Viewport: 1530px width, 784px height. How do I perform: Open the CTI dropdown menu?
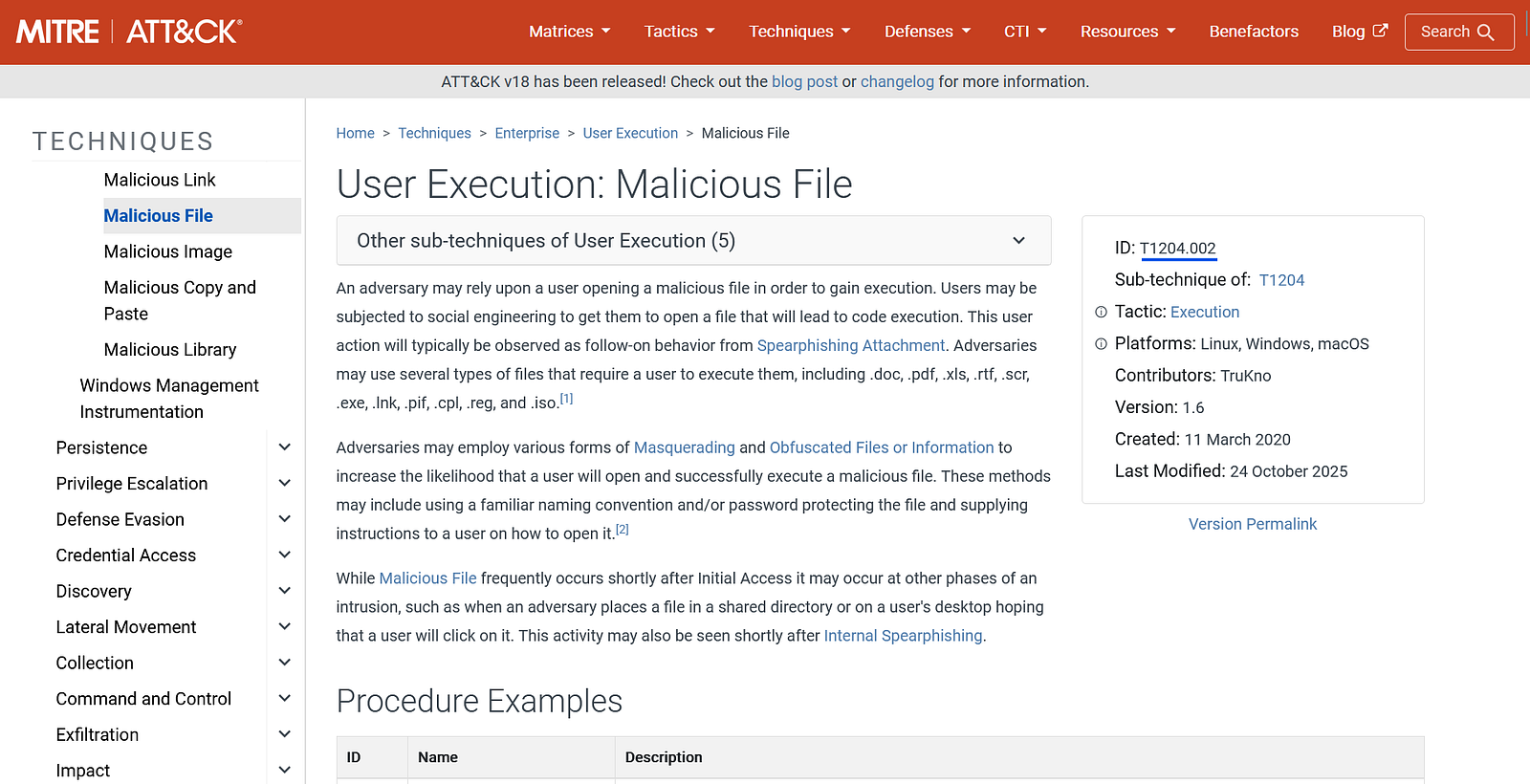pos(1025,32)
